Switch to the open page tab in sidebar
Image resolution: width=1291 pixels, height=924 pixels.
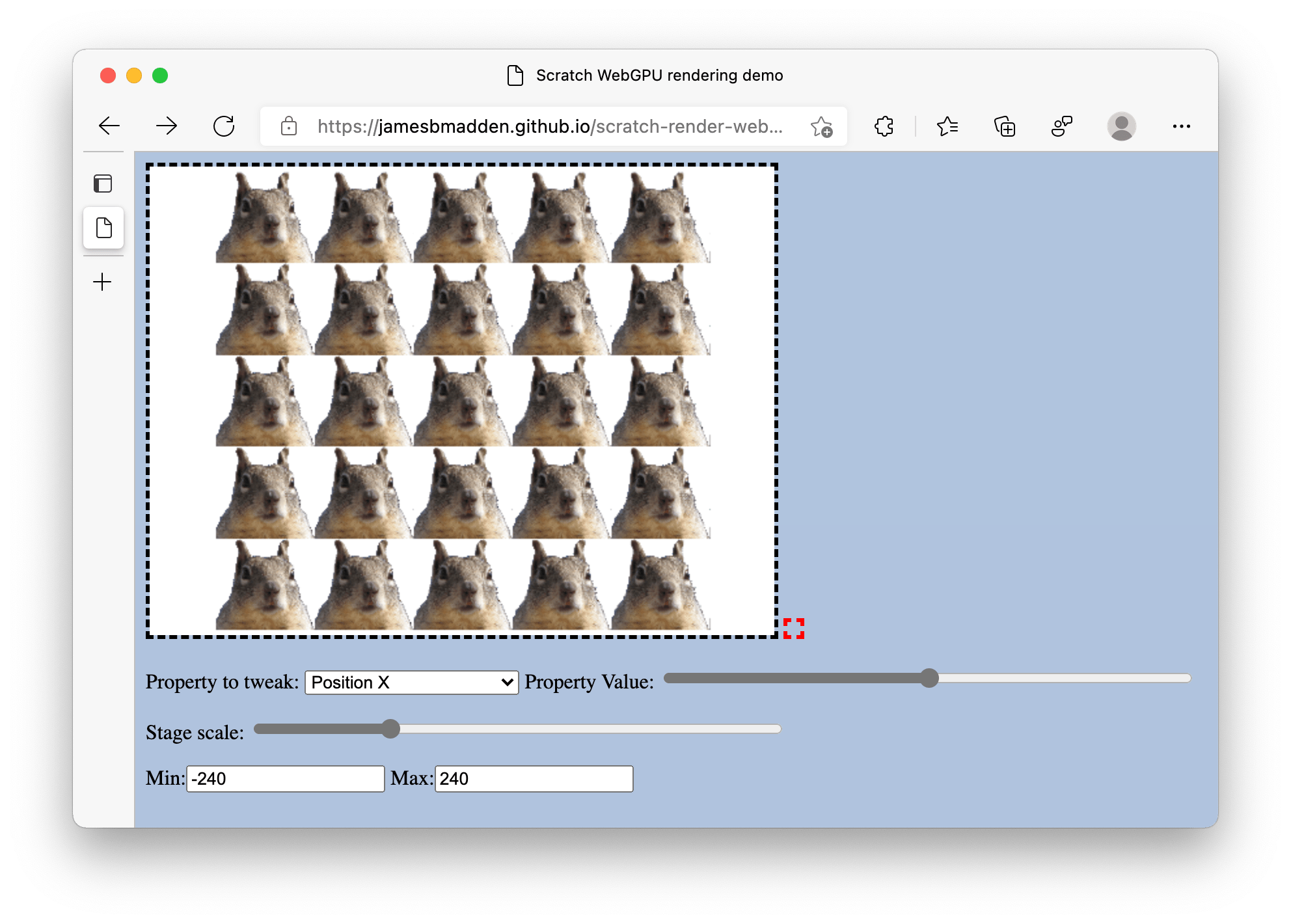pyautogui.click(x=103, y=228)
